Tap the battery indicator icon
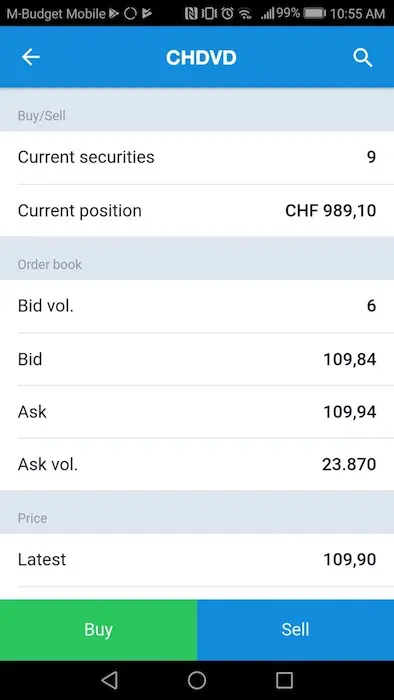394x700 pixels. pos(315,13)
